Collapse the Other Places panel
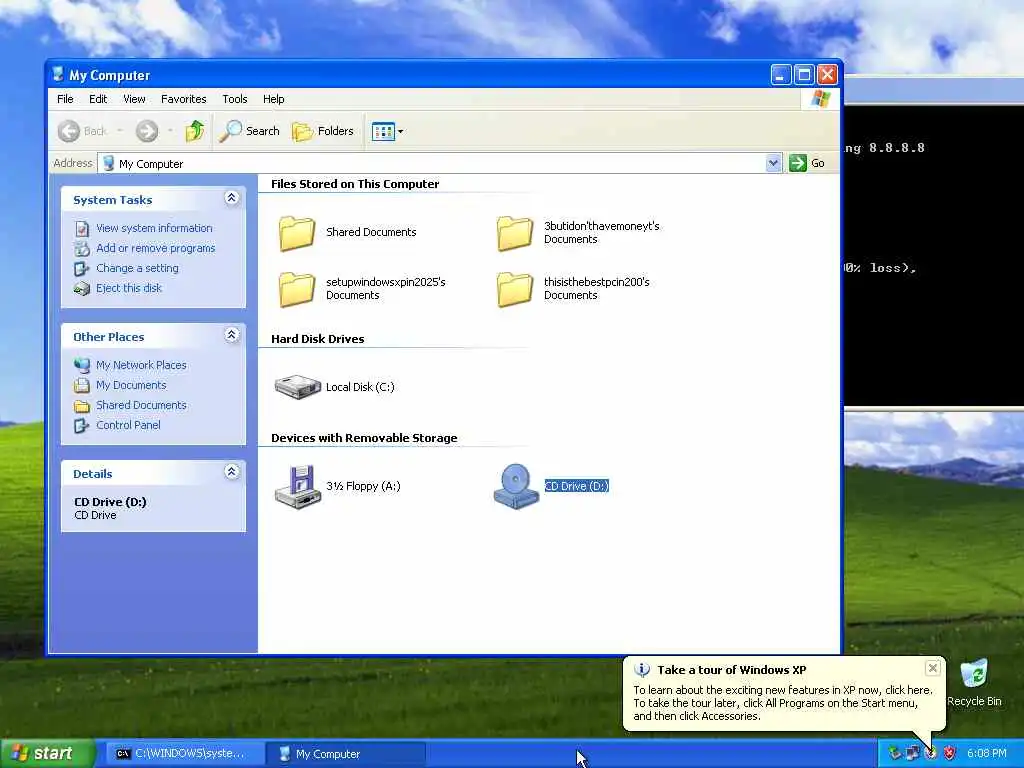Image resolution: width=1024 pixels, height=768 pixels. (232, 335)
